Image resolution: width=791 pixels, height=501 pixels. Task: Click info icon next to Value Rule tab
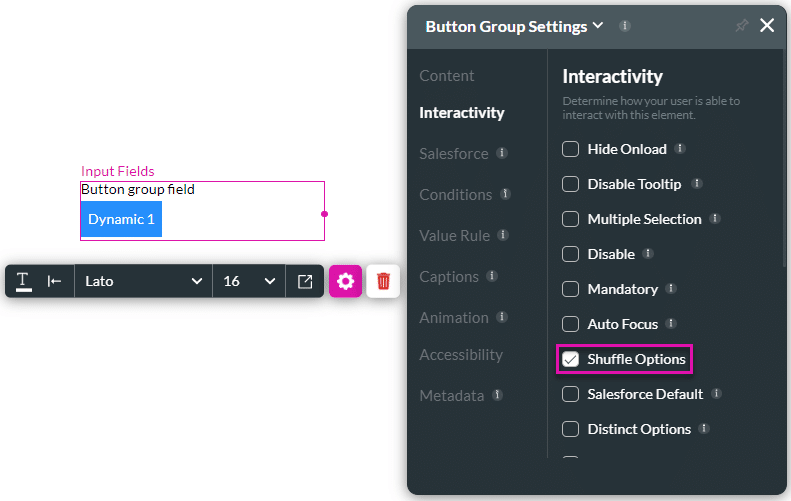click(502, 235)
